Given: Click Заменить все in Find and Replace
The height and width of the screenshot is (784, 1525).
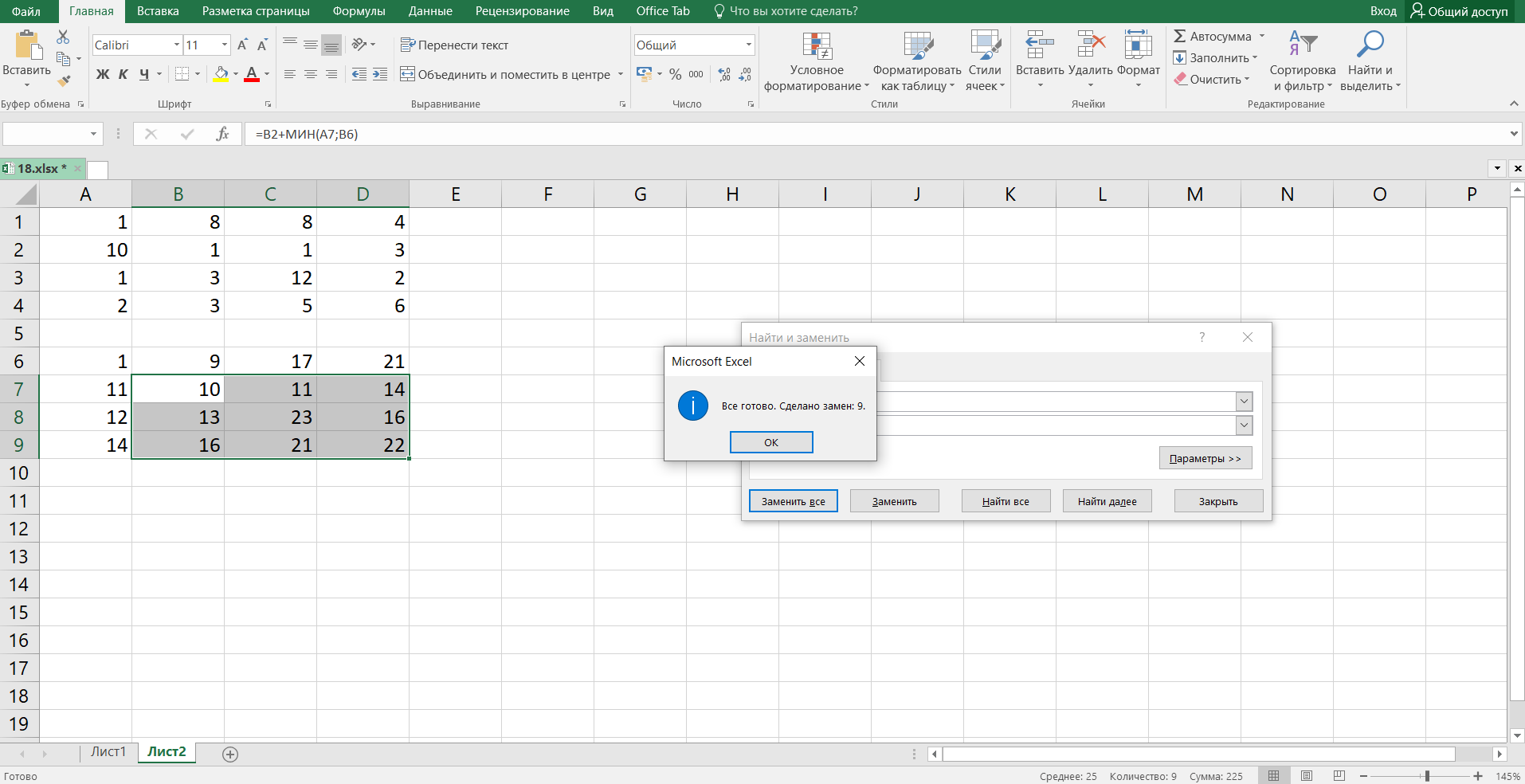Looking at the screenshot, I should click(x=794, y=501).
